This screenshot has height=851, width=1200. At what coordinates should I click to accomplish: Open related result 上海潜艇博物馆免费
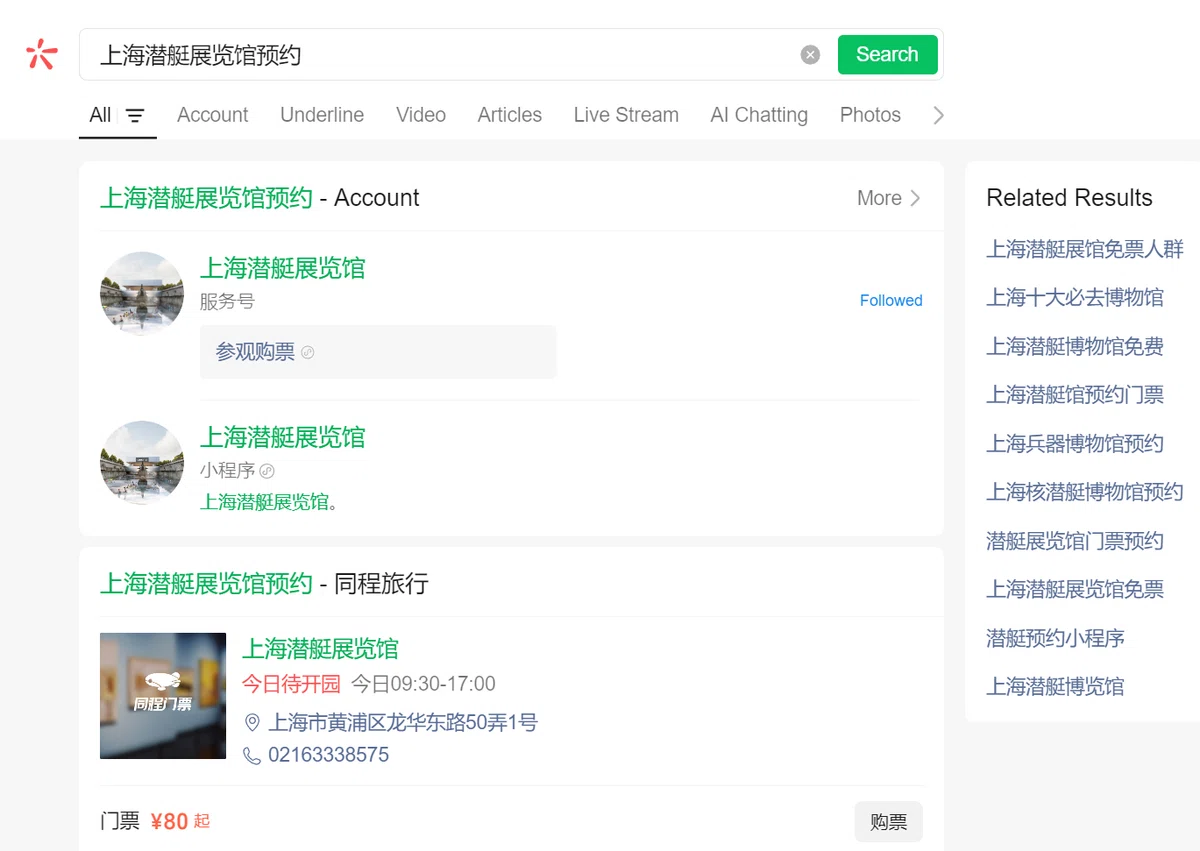(1075, 346)
